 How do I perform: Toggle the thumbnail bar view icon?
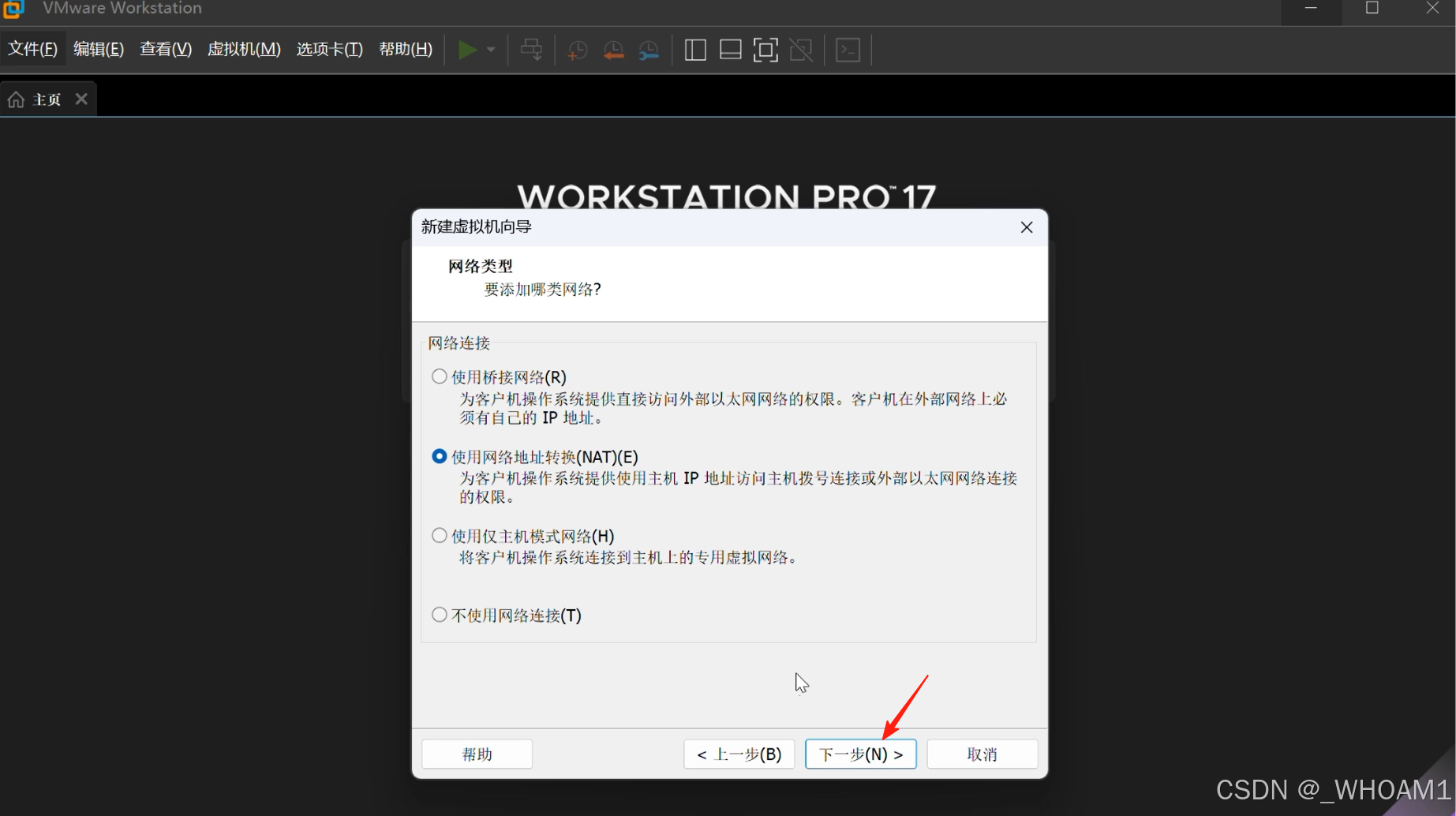pyautogui.click(x=731, y=50)
